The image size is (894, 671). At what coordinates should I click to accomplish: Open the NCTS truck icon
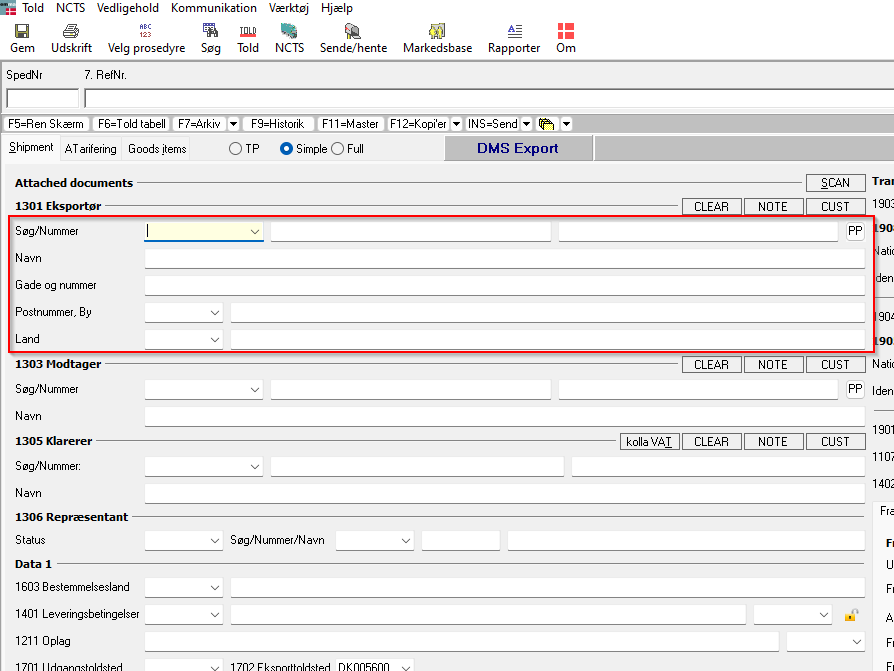coord(289,31)
